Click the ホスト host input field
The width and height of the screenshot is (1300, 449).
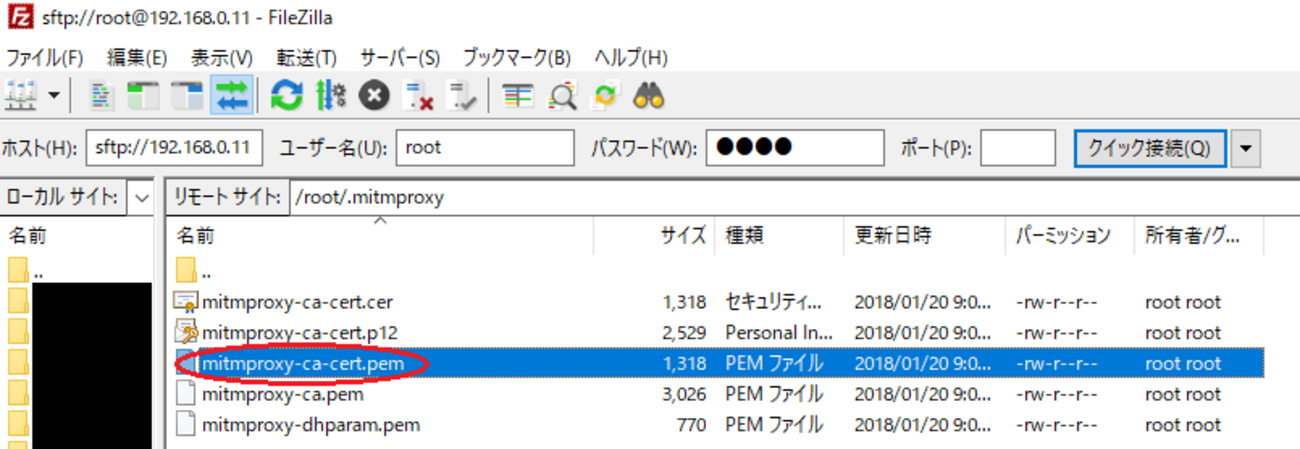tap(174, 148)
